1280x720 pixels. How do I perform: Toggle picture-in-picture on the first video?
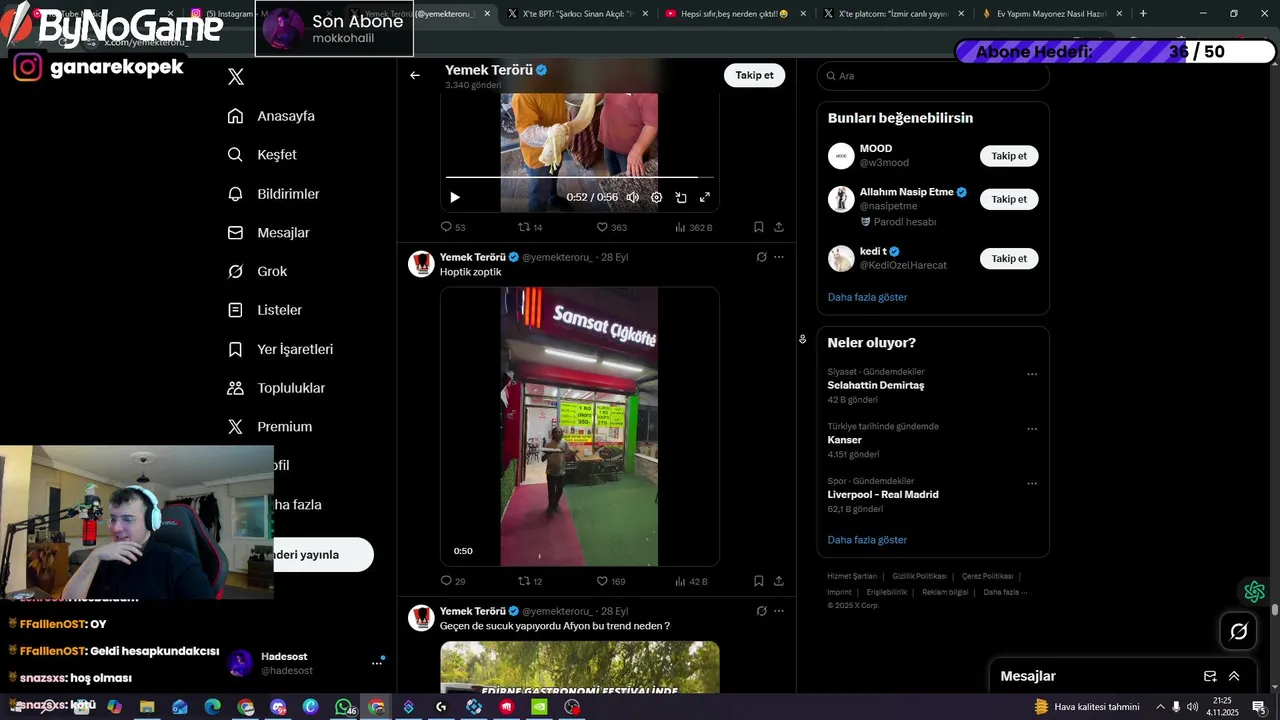[x=681, y=197]
